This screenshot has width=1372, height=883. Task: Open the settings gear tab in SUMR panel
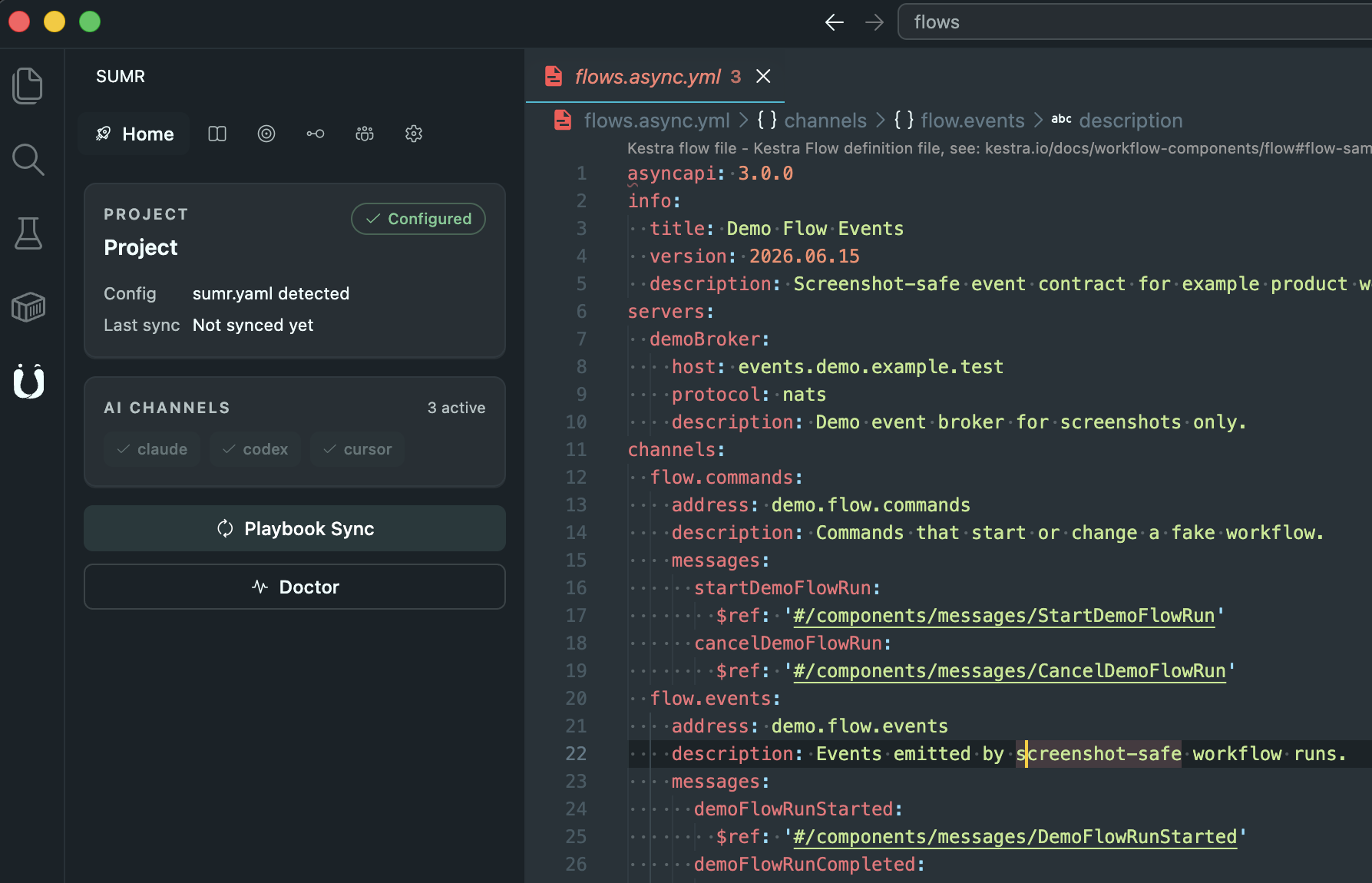pos(414,134)
